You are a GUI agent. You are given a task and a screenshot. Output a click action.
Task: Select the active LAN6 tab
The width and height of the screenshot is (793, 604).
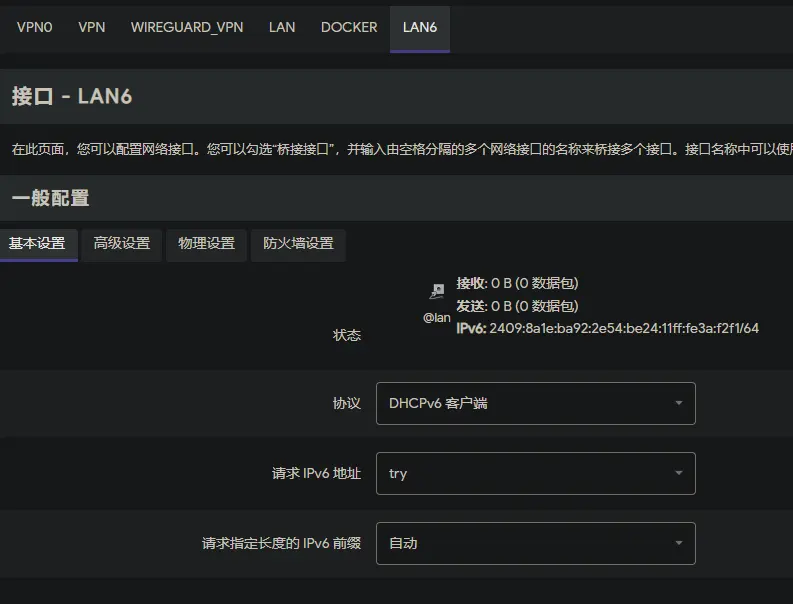point(420,27)
